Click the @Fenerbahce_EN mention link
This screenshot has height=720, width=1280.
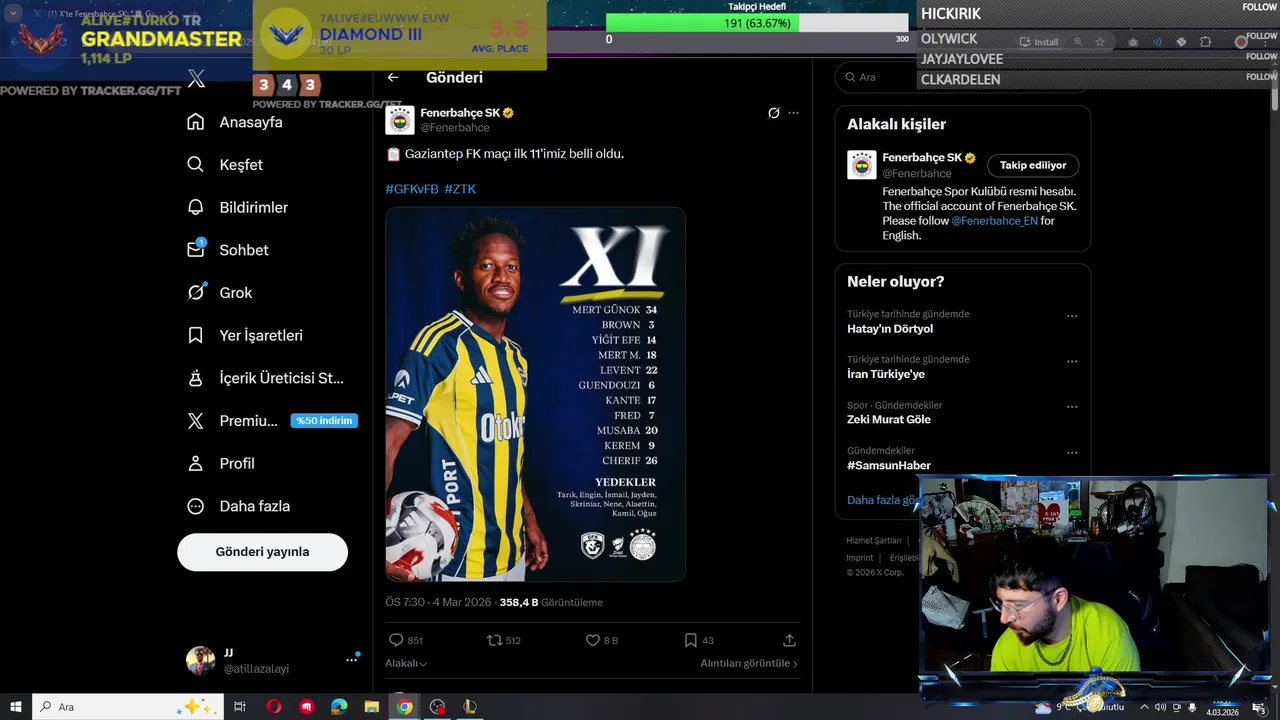click(x=995, y=221)
